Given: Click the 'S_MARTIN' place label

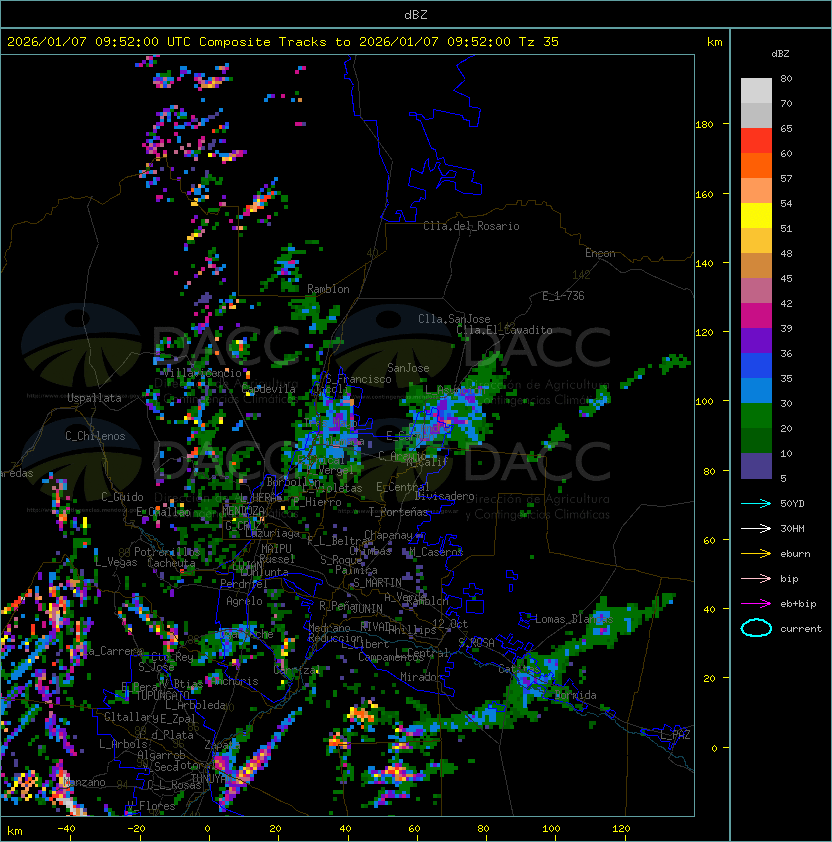Looking at the screenshot, I should (x=377, y=583).
